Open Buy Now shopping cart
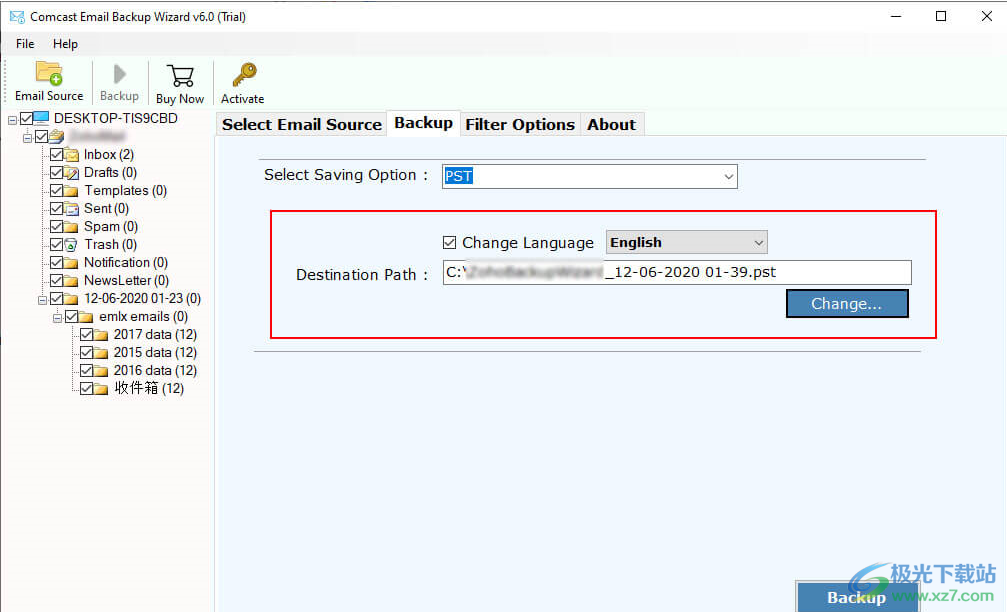The width and height of the screenshot is (1007, 612). pyautogui.click(x=180, y=76)
